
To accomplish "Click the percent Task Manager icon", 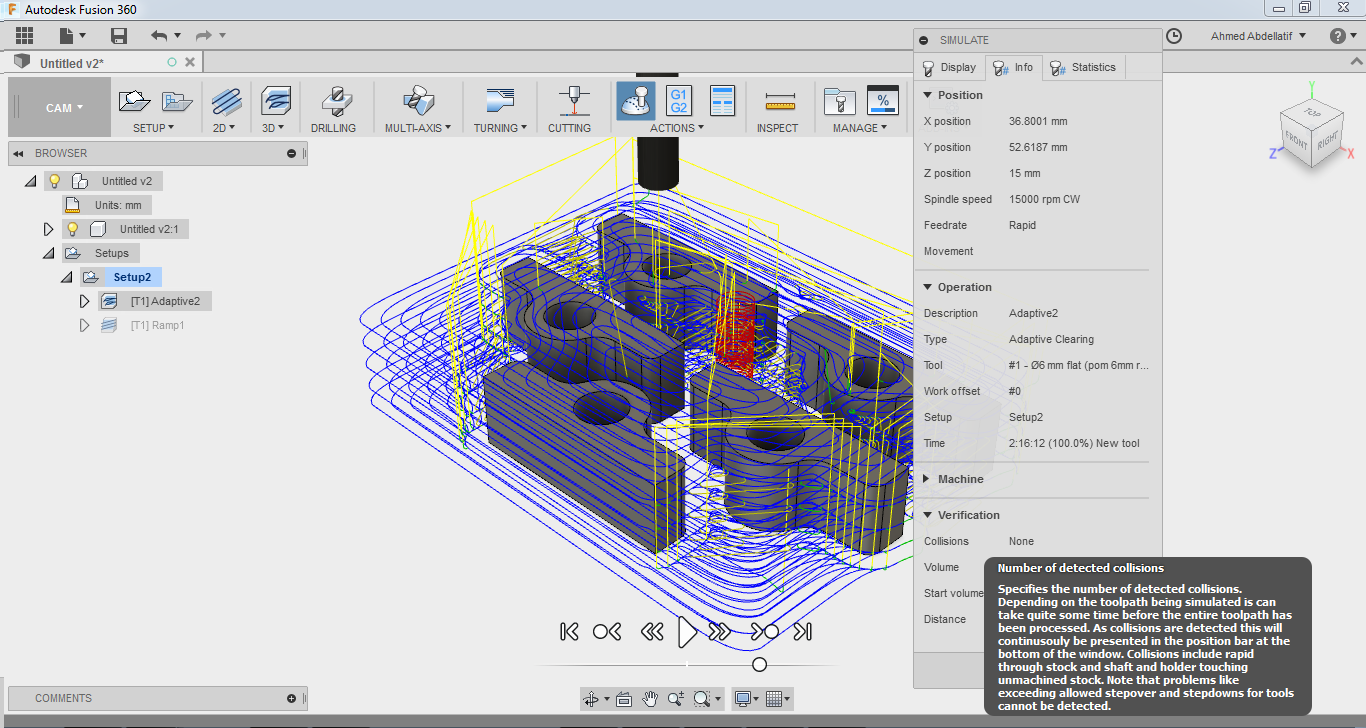I will tap(882, 101).
